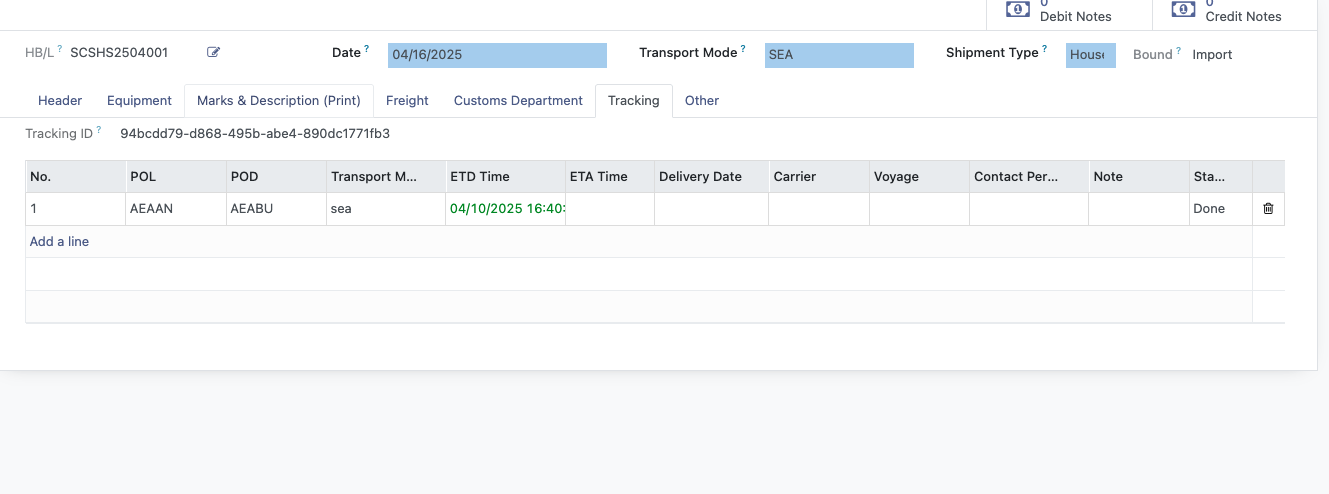Switch to the Equipment tab
Viewport: 1329px width, 494px height.
[x=140, y=100]
